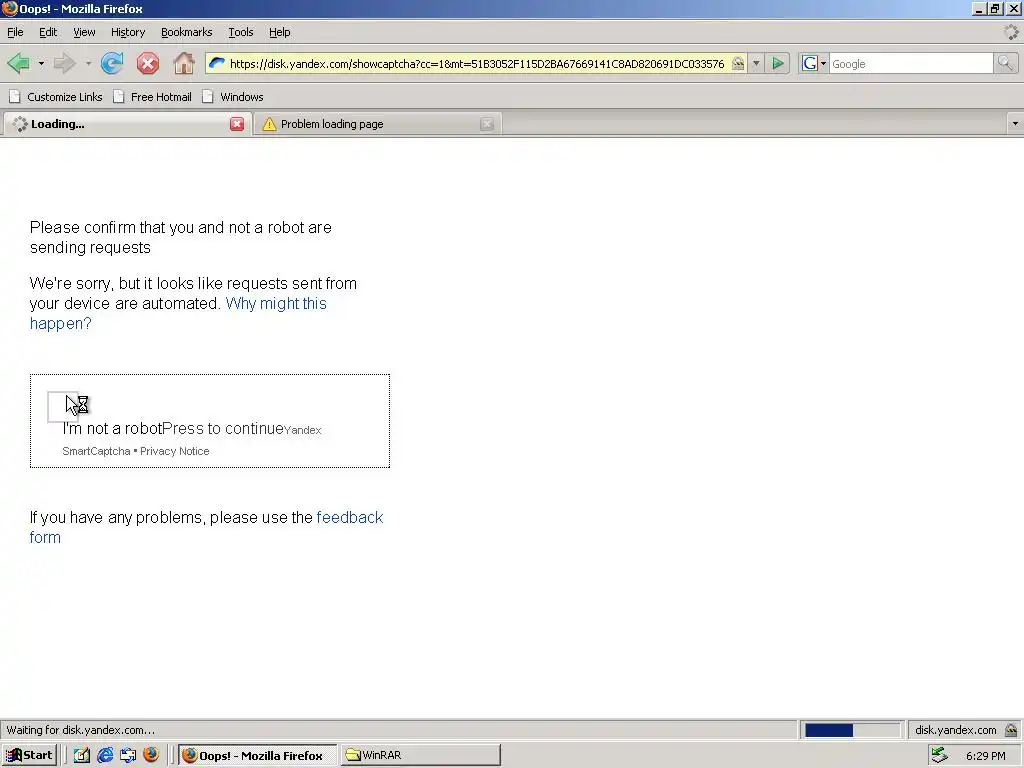The image size is (1024, 768).
Task: Click the lock icon in the status bar
Action: [x=1011, y=730]
